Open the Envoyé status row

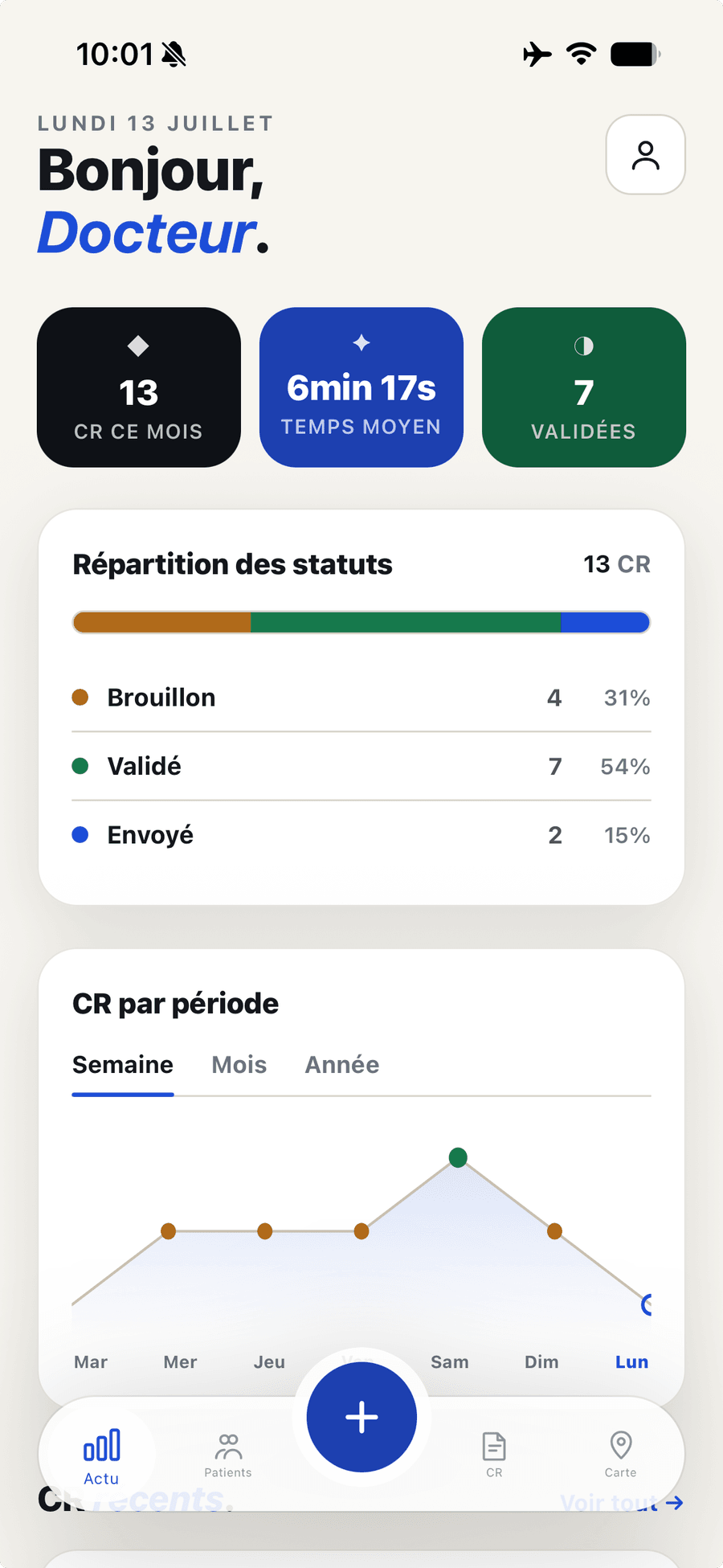click(x=361, y=835)
